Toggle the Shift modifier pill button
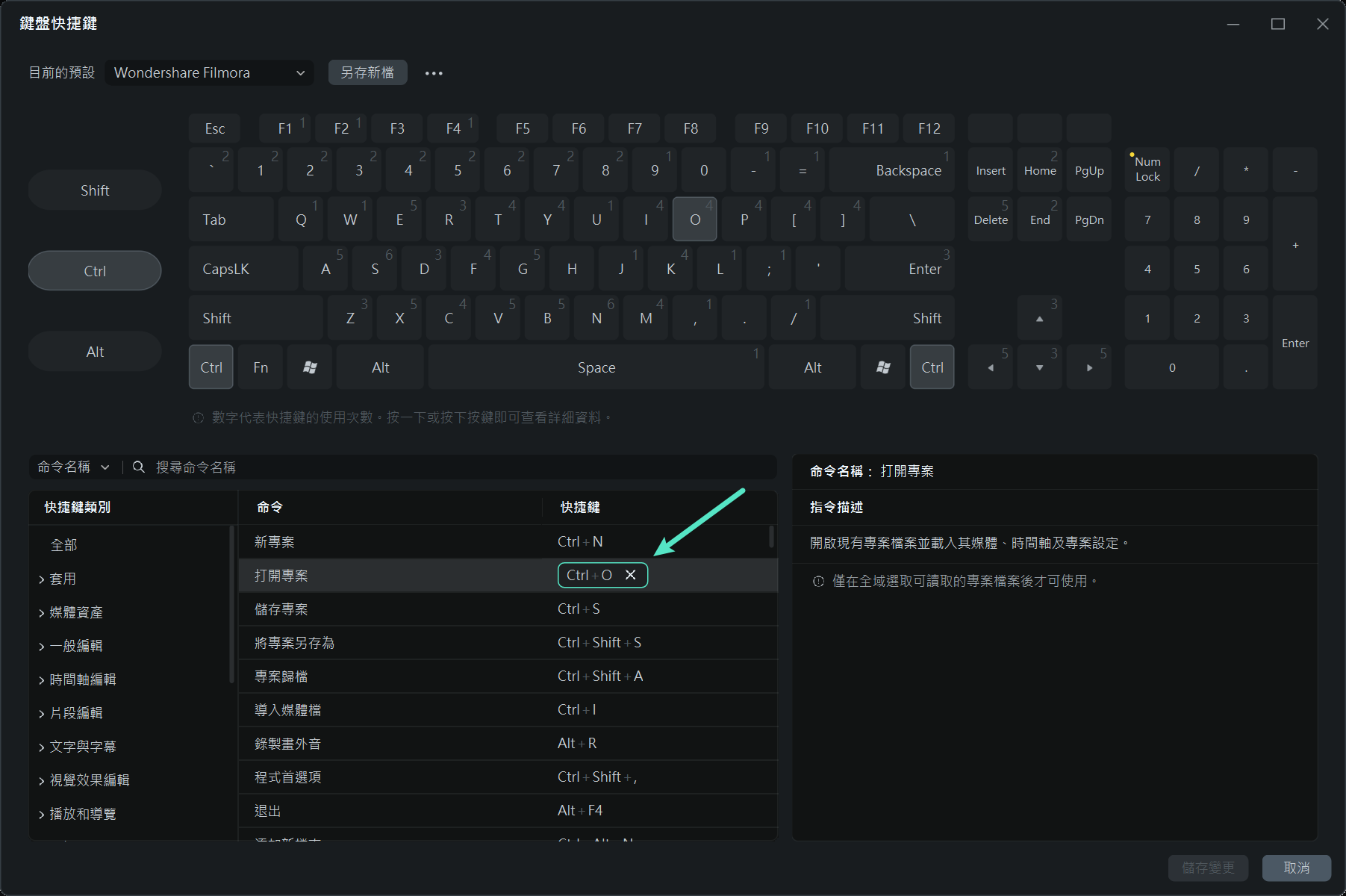 95,190
